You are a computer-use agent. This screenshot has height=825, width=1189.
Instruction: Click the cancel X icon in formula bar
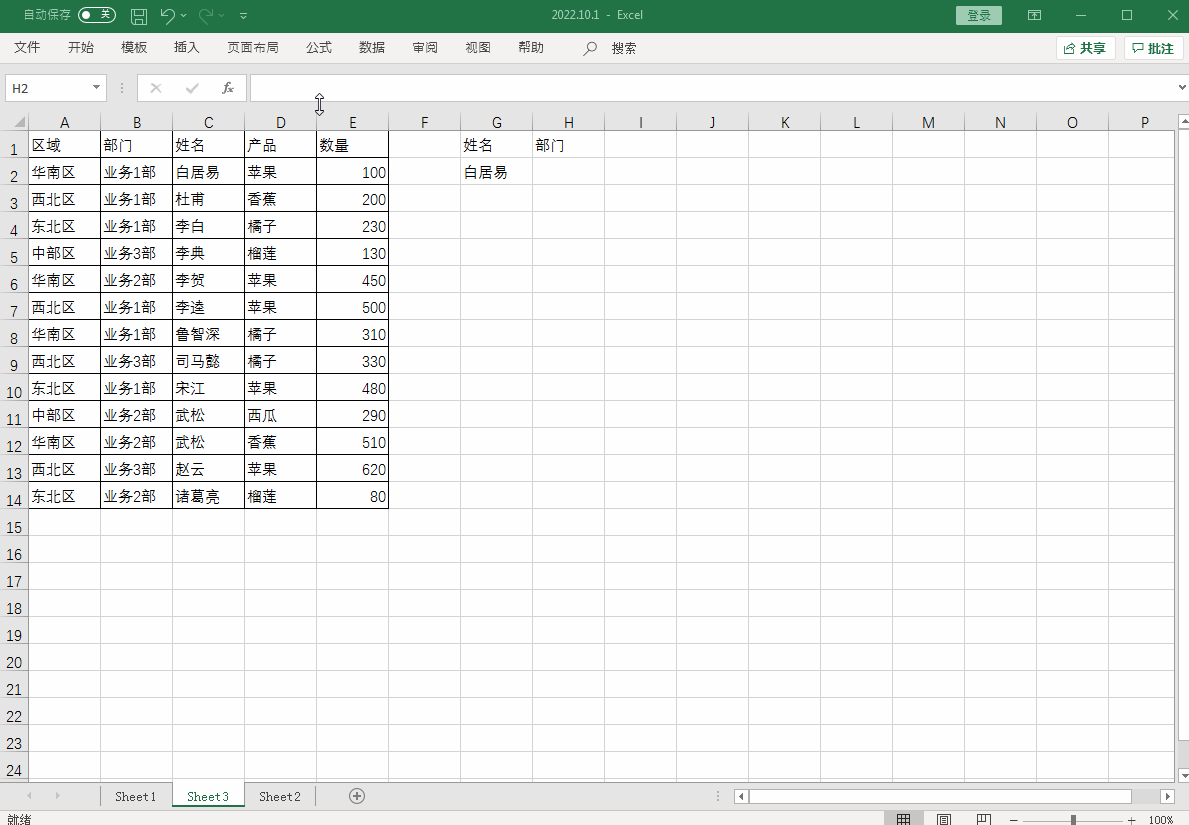[x=155, y=88]
